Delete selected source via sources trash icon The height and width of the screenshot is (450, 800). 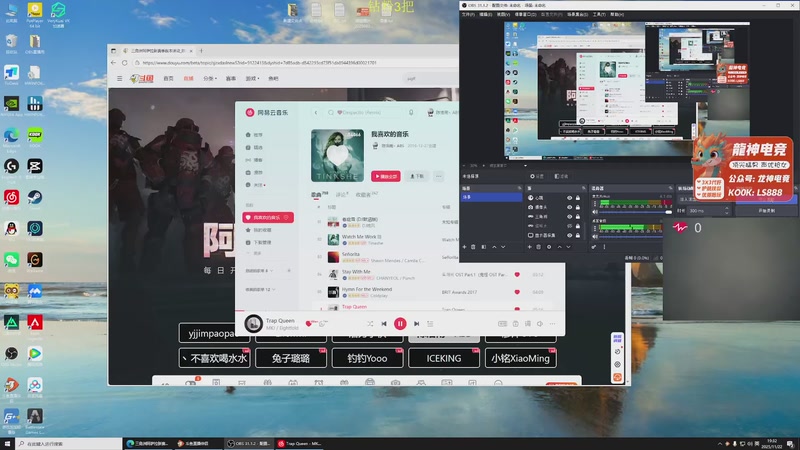pyautogui.click(x=539, y=247)
